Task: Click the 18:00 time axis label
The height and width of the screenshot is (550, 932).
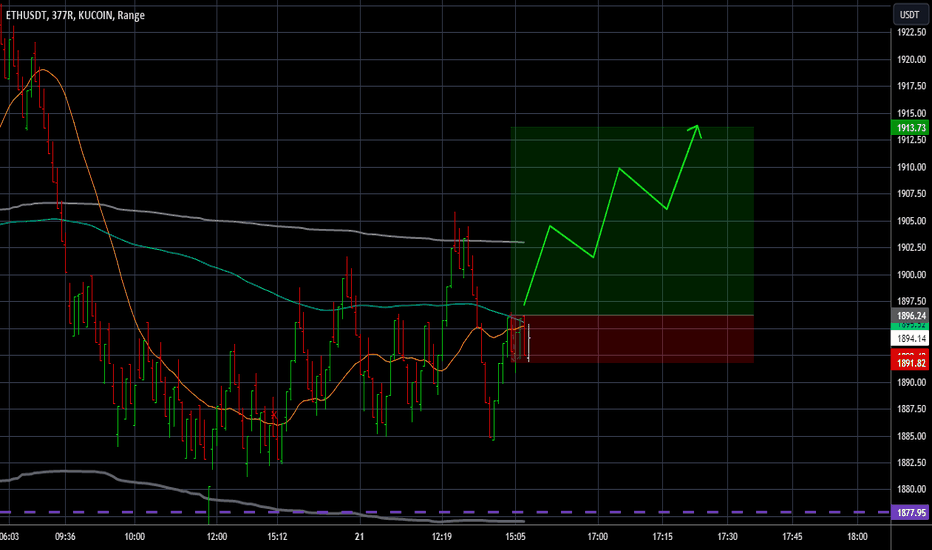Action: (x=857, y=537)
